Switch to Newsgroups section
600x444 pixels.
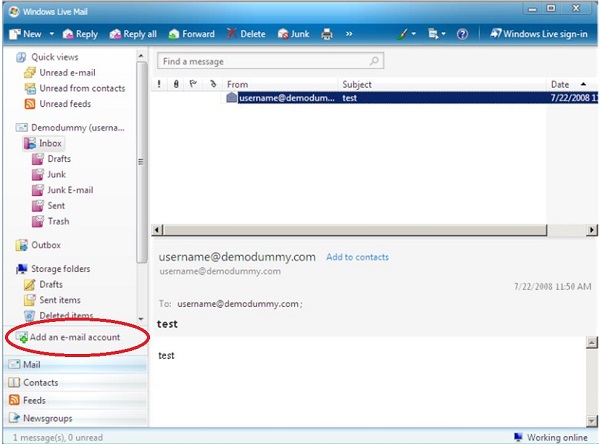point(75,418)
